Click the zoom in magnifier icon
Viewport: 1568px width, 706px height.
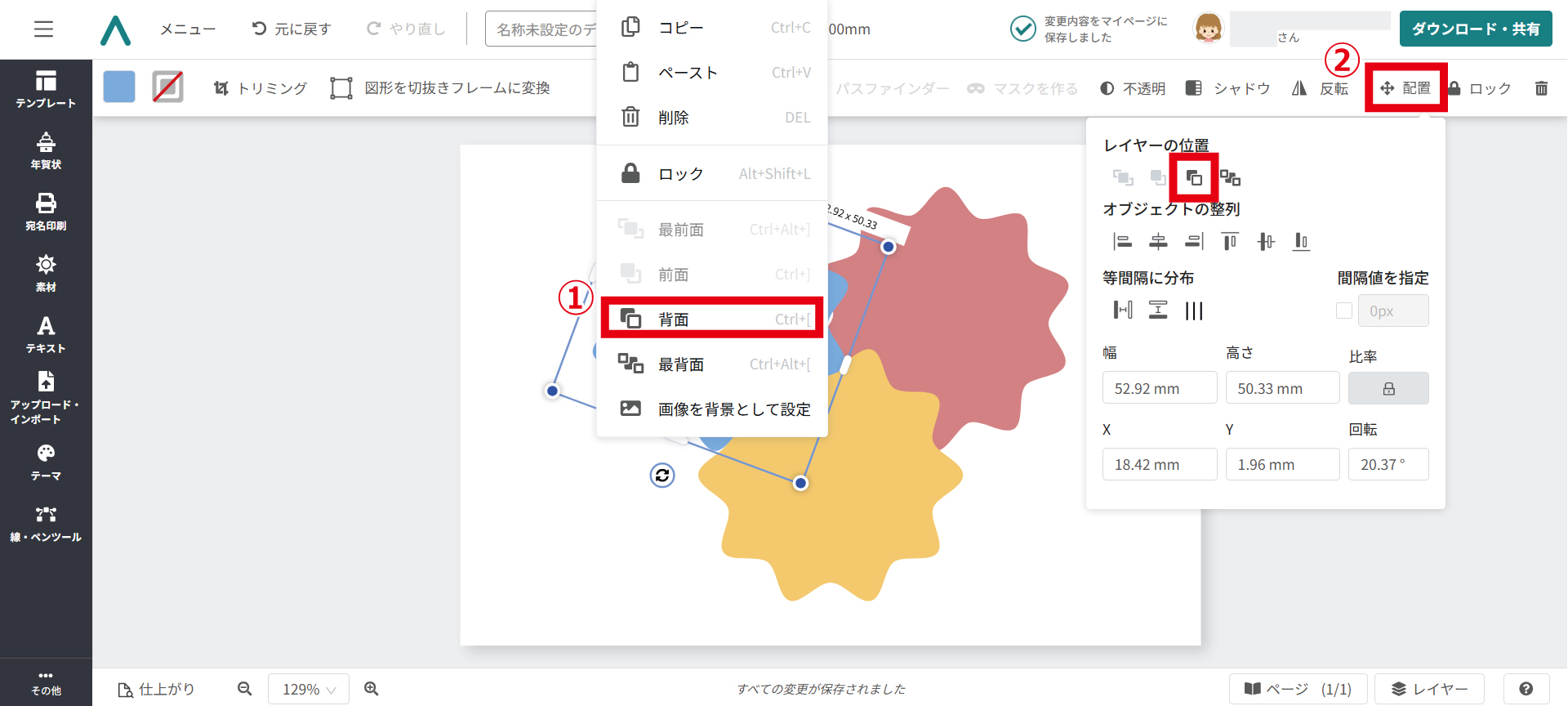pos(372,689)
